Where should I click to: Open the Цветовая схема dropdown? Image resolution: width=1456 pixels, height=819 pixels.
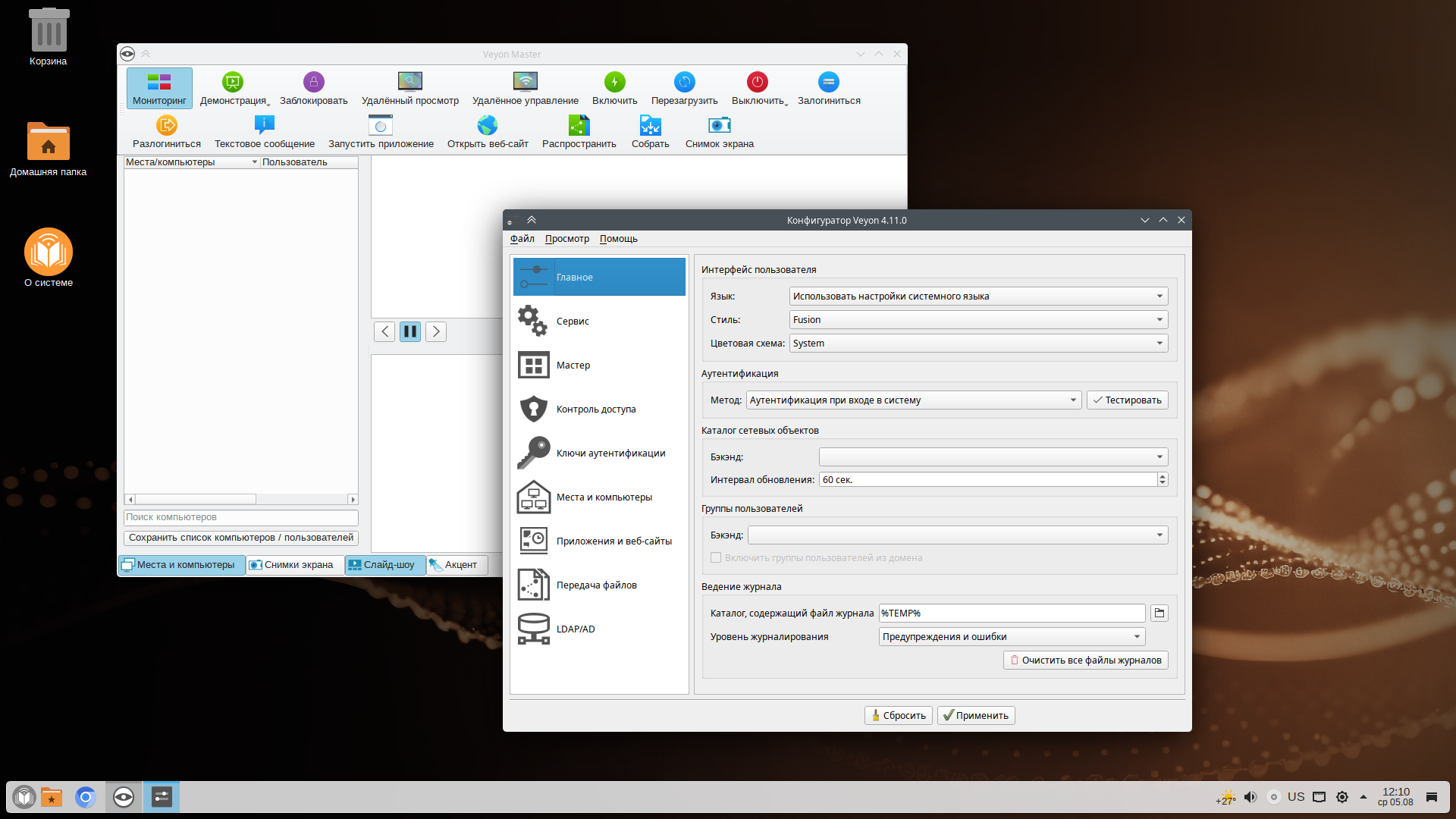[978, 344]
